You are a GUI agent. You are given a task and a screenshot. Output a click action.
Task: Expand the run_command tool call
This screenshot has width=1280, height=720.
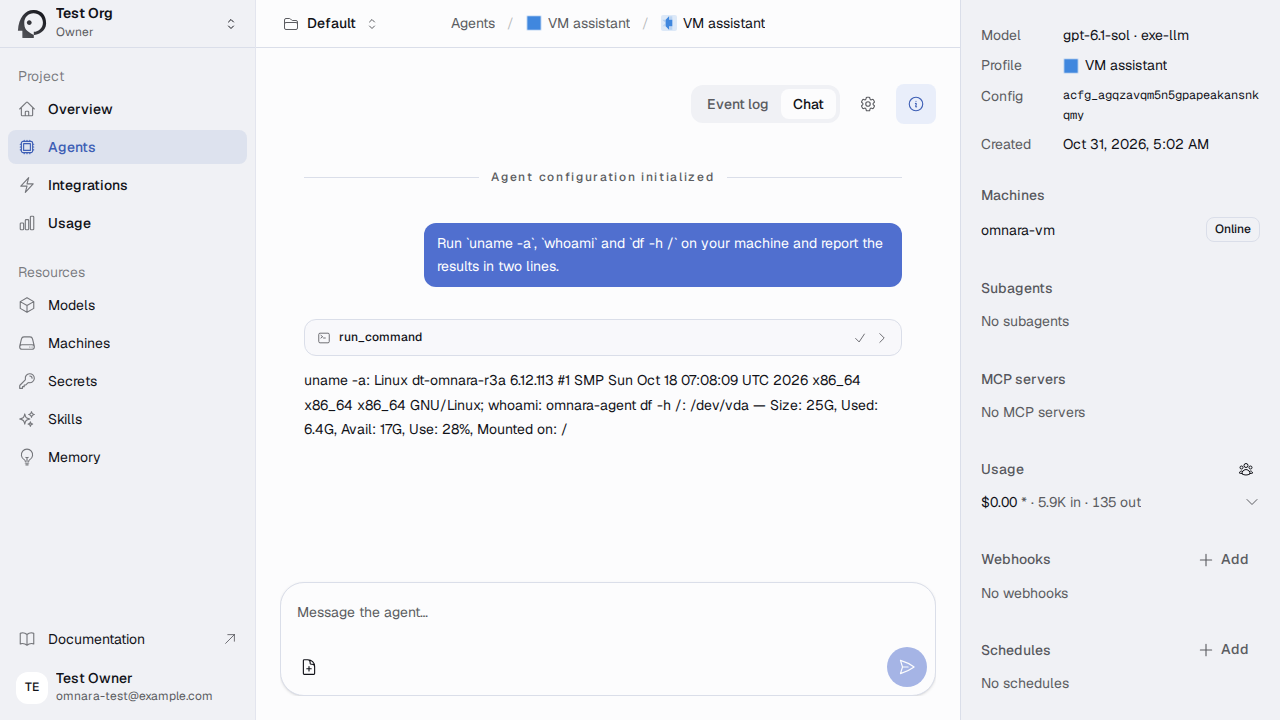(x=603, y=338)
